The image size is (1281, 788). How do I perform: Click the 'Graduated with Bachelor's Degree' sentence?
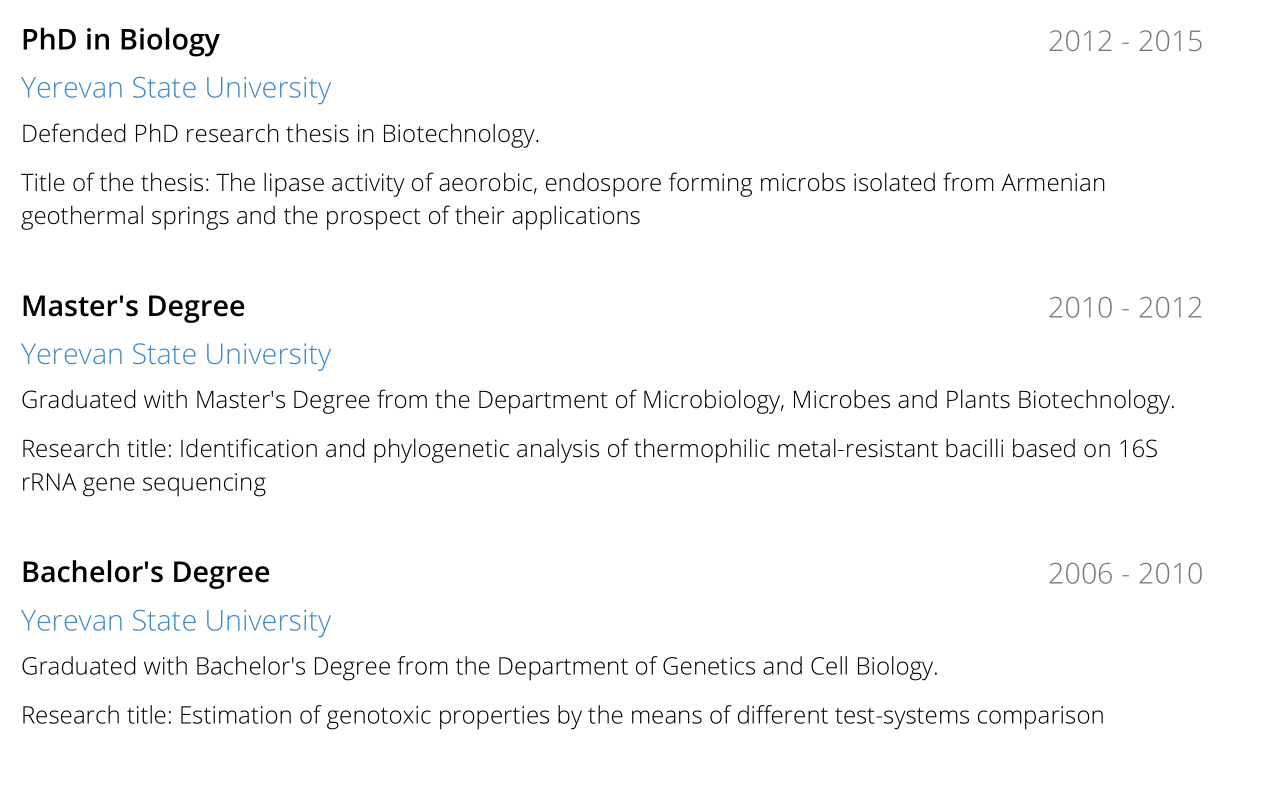tap(479, 666)
